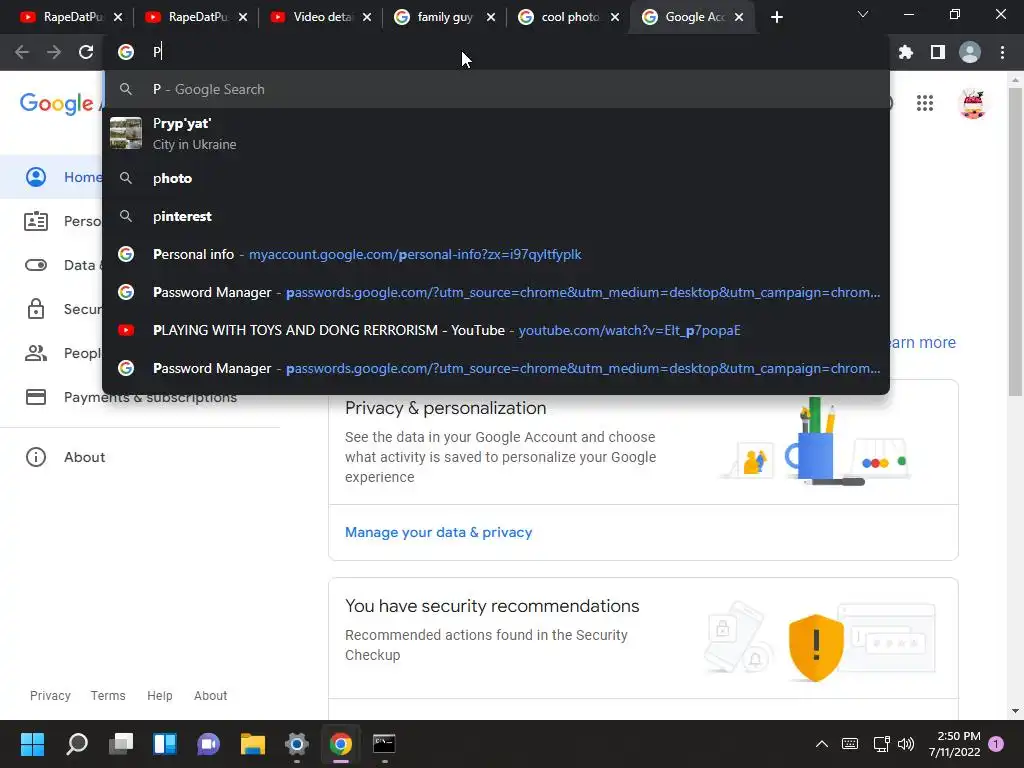The image size is (1024, 768).
Task: Open a new tab with plus button
Action: (x=776, y=17)
